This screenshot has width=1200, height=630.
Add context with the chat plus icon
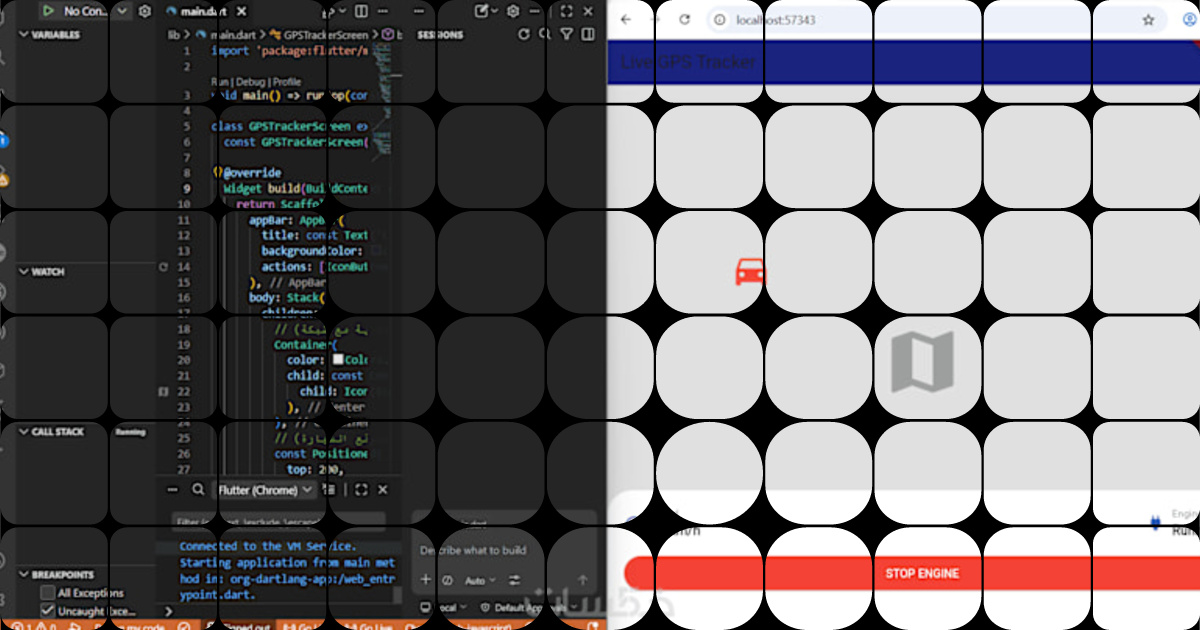(x=426, y=580)
